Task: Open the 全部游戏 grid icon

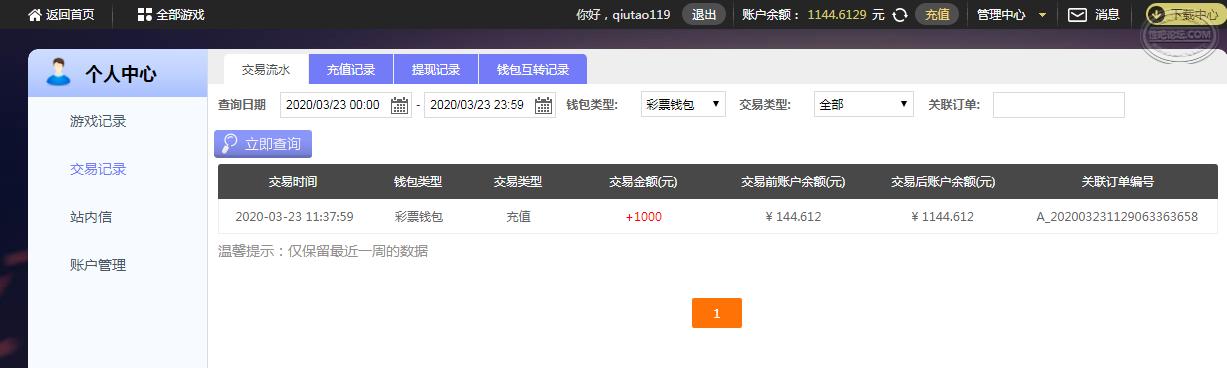Action: (145, 15)
